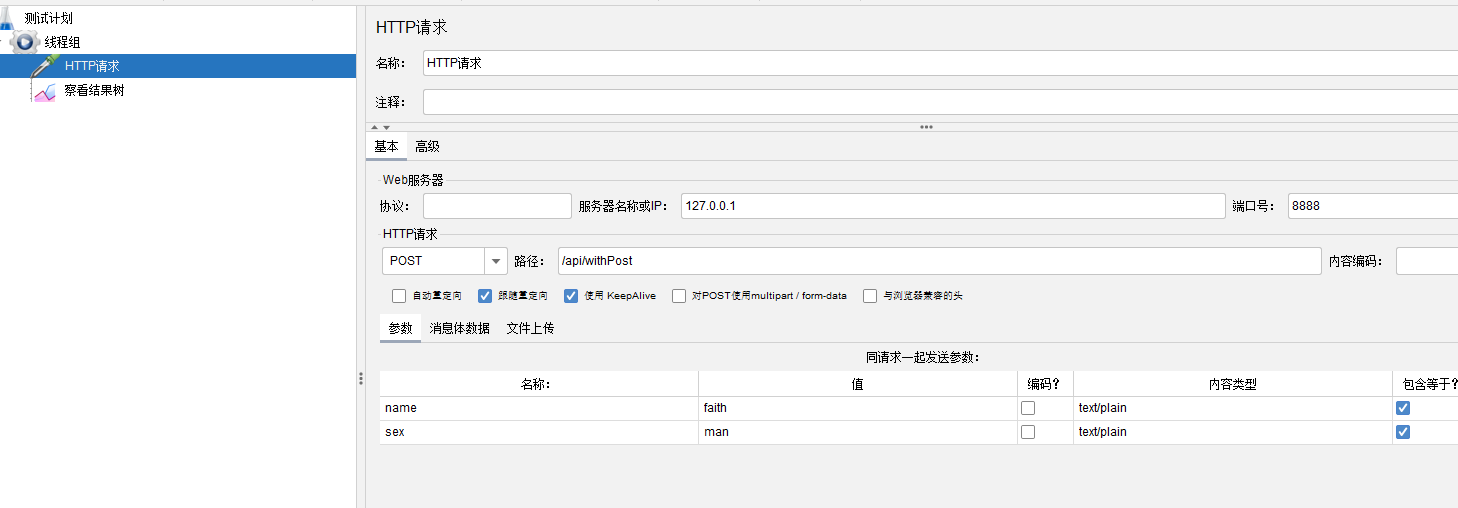The height and width of the screenshot is (508, 1458).
Task: Click the path field /api/withPost
Action: tap(940, 261)
